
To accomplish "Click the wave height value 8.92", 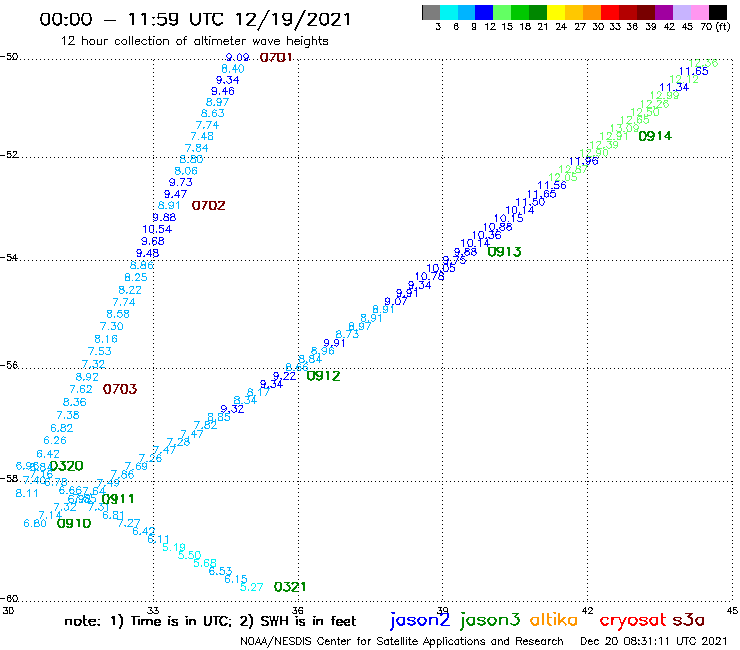I will 87,377.
